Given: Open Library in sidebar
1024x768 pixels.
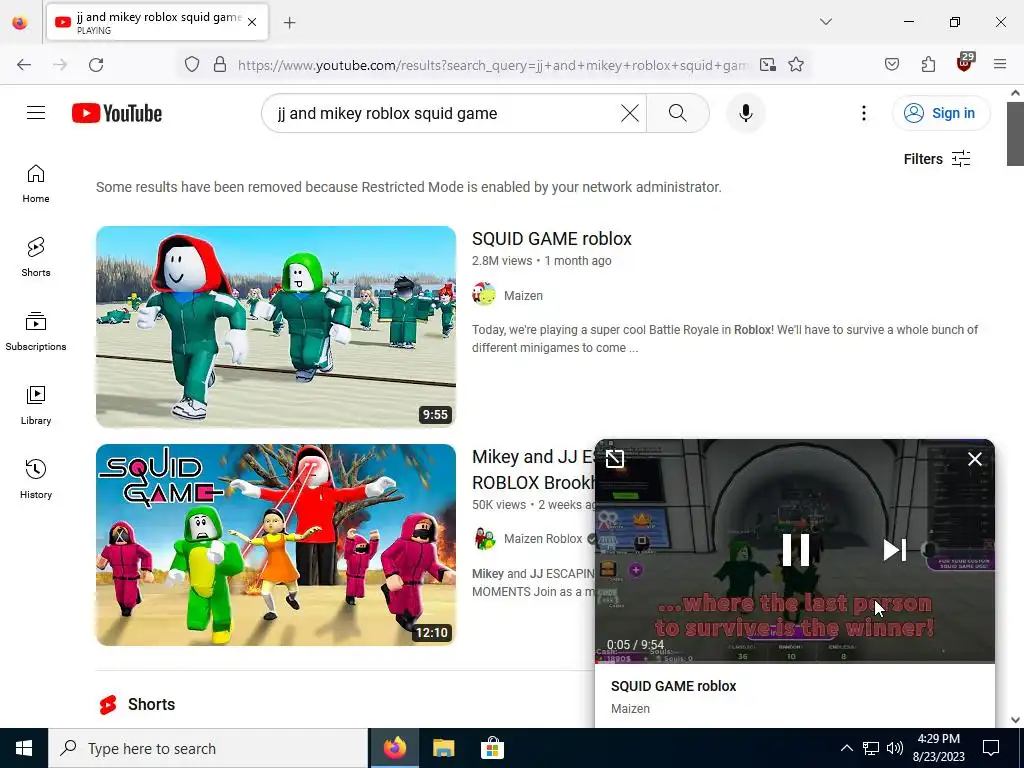Looking at the screenshot, I should [36, 406].
